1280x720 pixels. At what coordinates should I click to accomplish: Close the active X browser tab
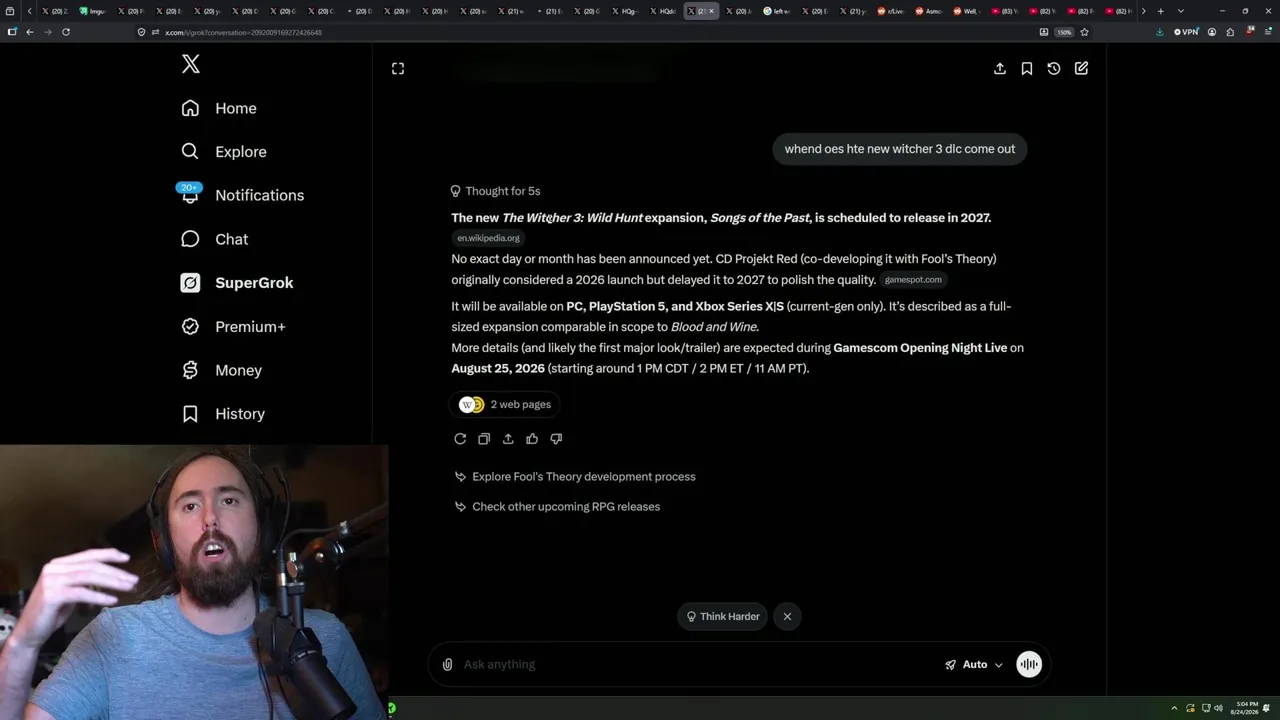(x=711, y=11)
